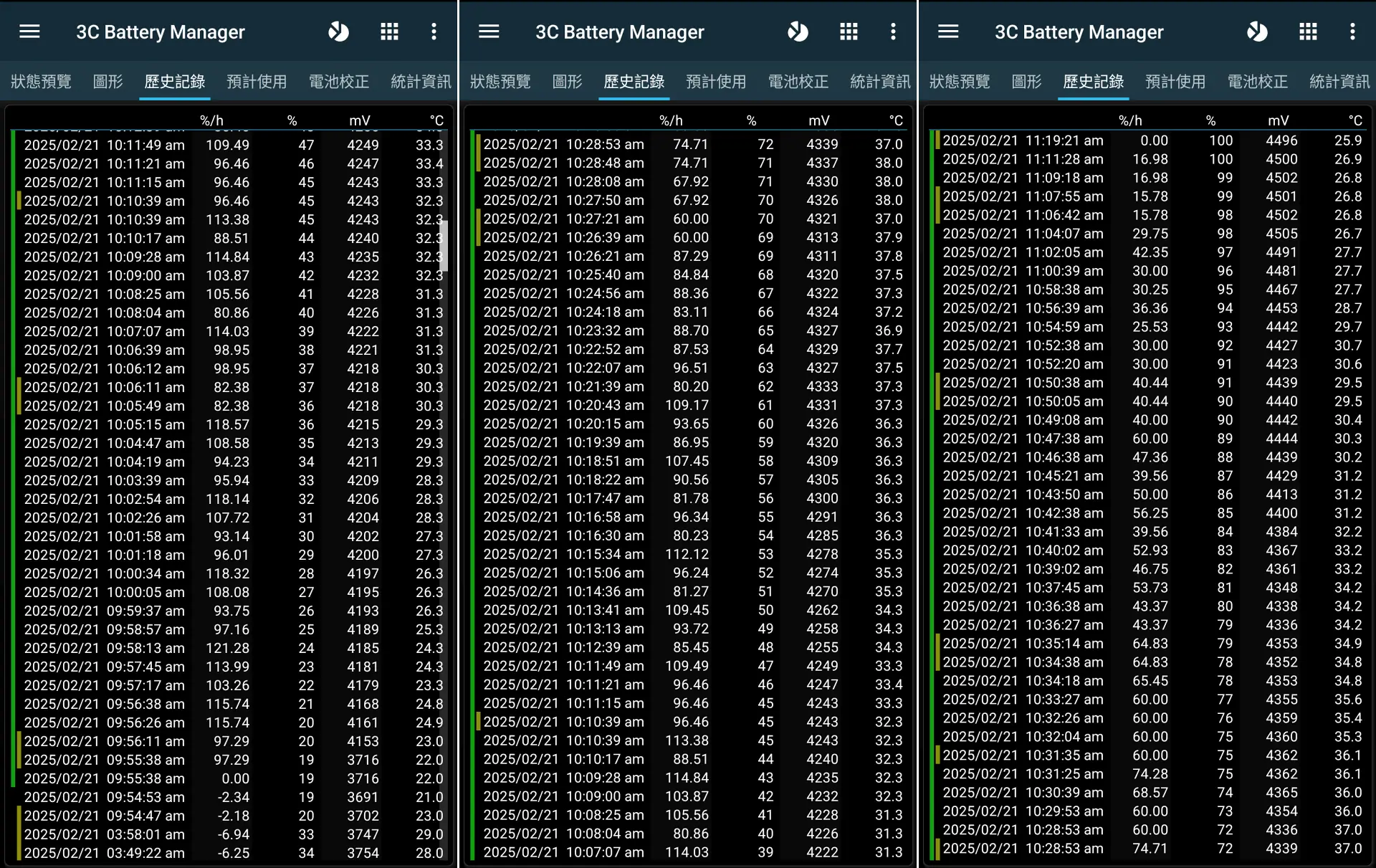The height and width of the screenshot is (868, 1376).
Task: Tap the pie-chart icon in middle panel
Action: 798,32
